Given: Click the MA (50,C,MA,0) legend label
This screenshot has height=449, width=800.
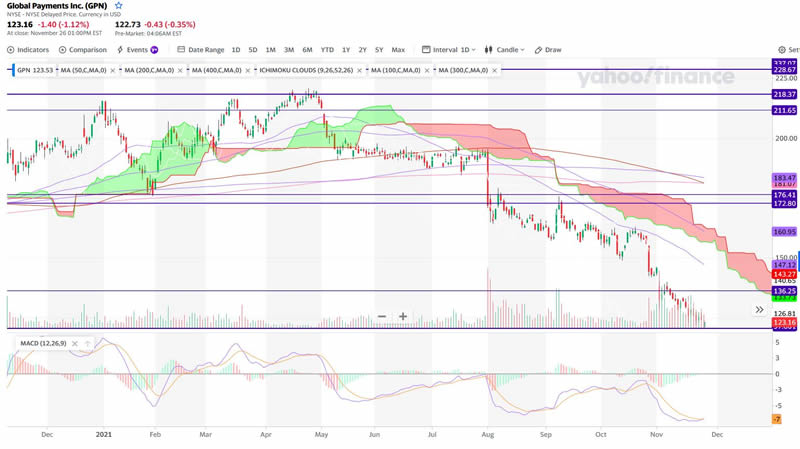Looking at the screenshot, I should pos(83,70).
